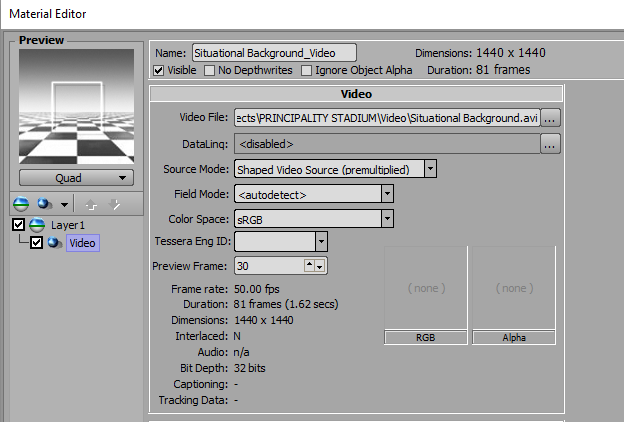Click the Video shader sphere icon in tree

click(x=55, y=242)
